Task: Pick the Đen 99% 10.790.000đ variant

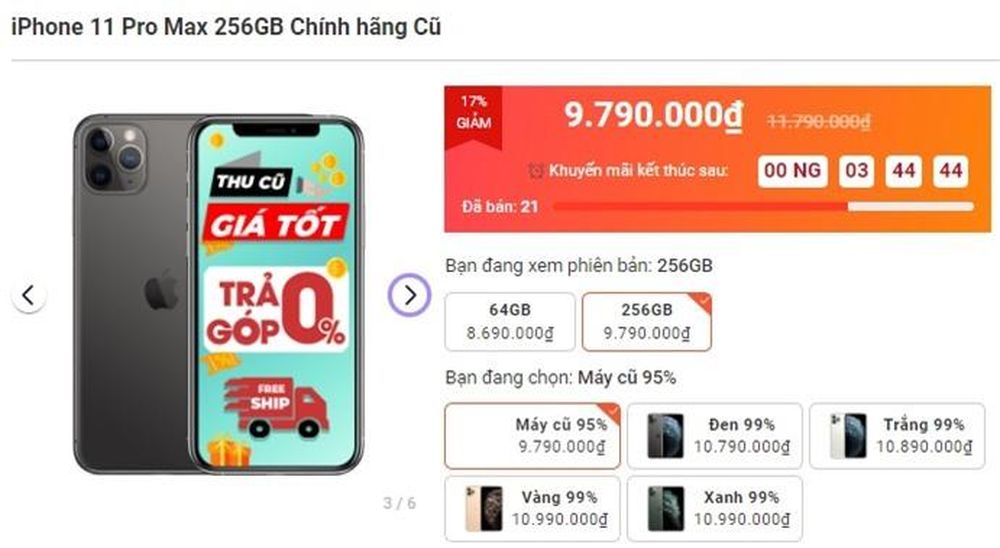Action: (715, 436)
